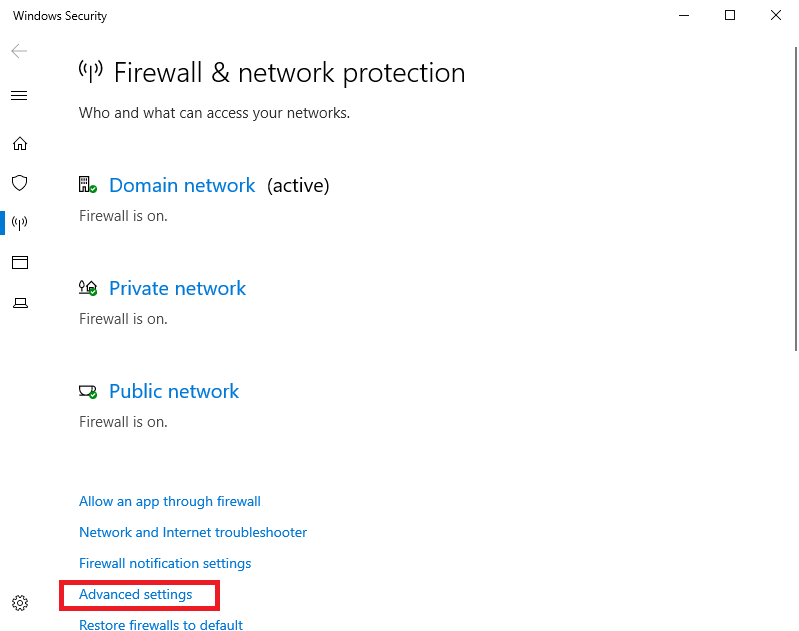
Task: Launch Network and Internet troubleshooter
Action: click(193, 532)
